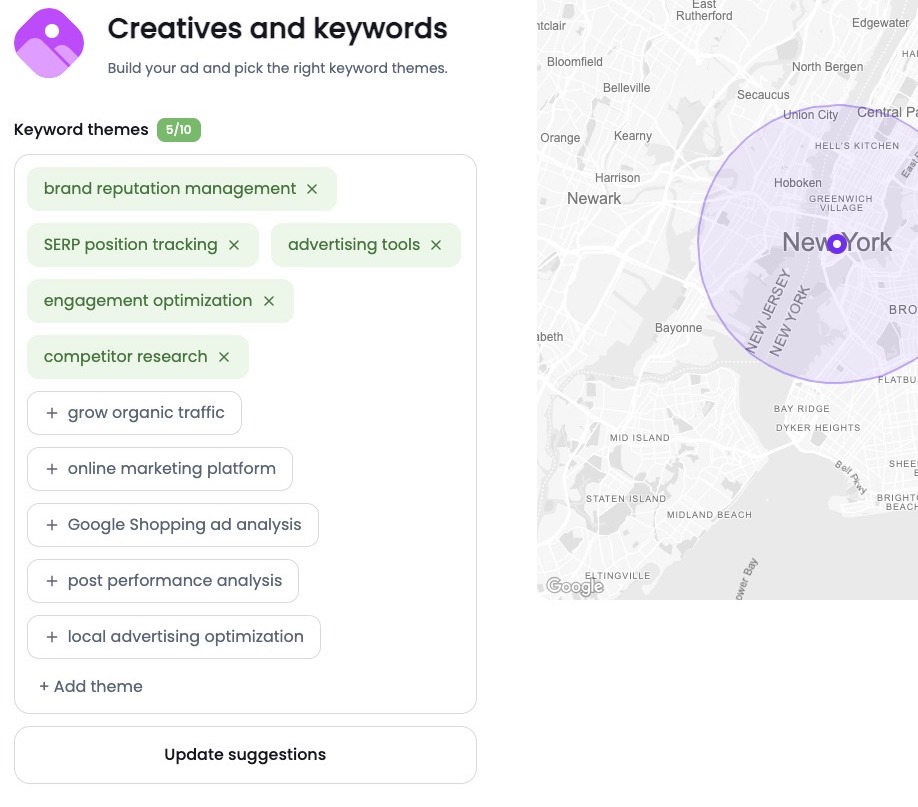Click the Creatives and keywords heading
Viewport: 918px width, 807px height.
[278, 29]
